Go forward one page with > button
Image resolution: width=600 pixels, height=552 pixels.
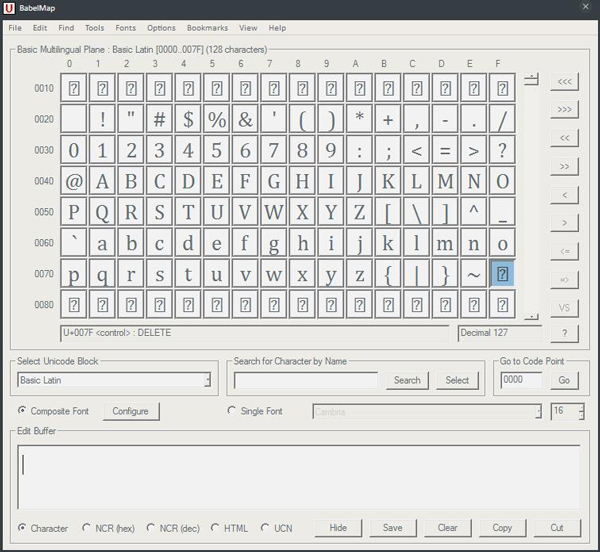(564, 223)
